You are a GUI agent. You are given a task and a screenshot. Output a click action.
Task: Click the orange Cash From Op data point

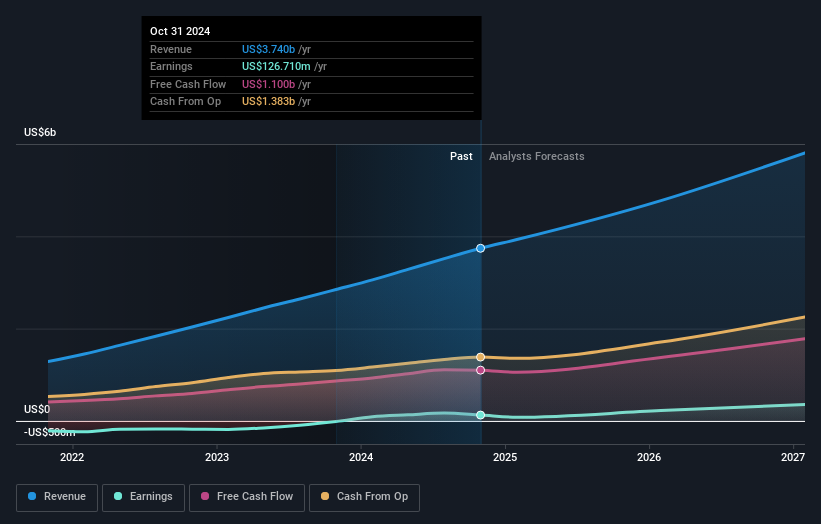480,357
